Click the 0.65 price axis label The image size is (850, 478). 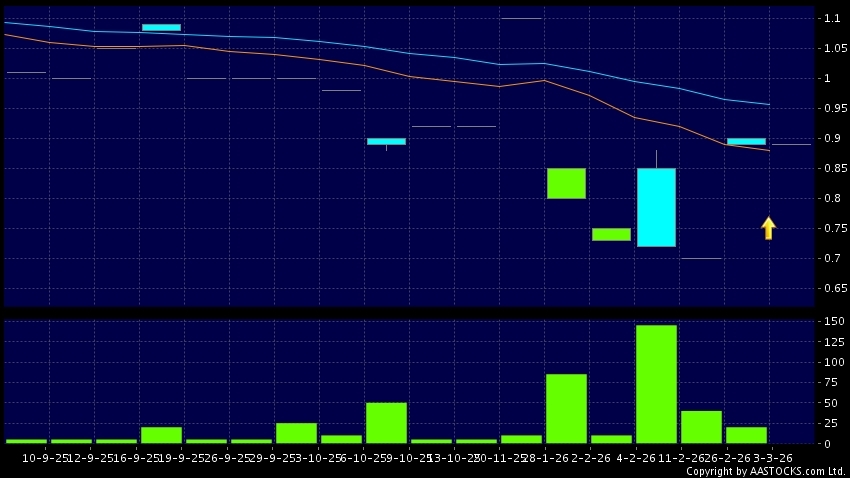point(831,288)
